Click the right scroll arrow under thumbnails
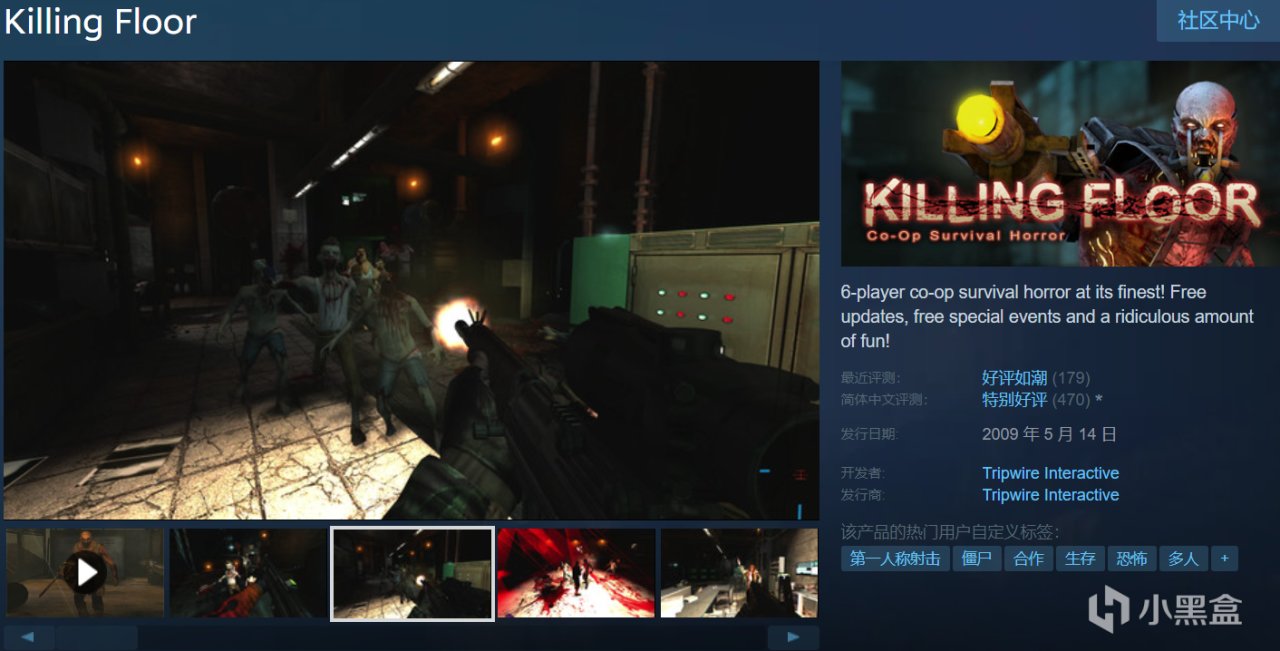 point(793,637)
